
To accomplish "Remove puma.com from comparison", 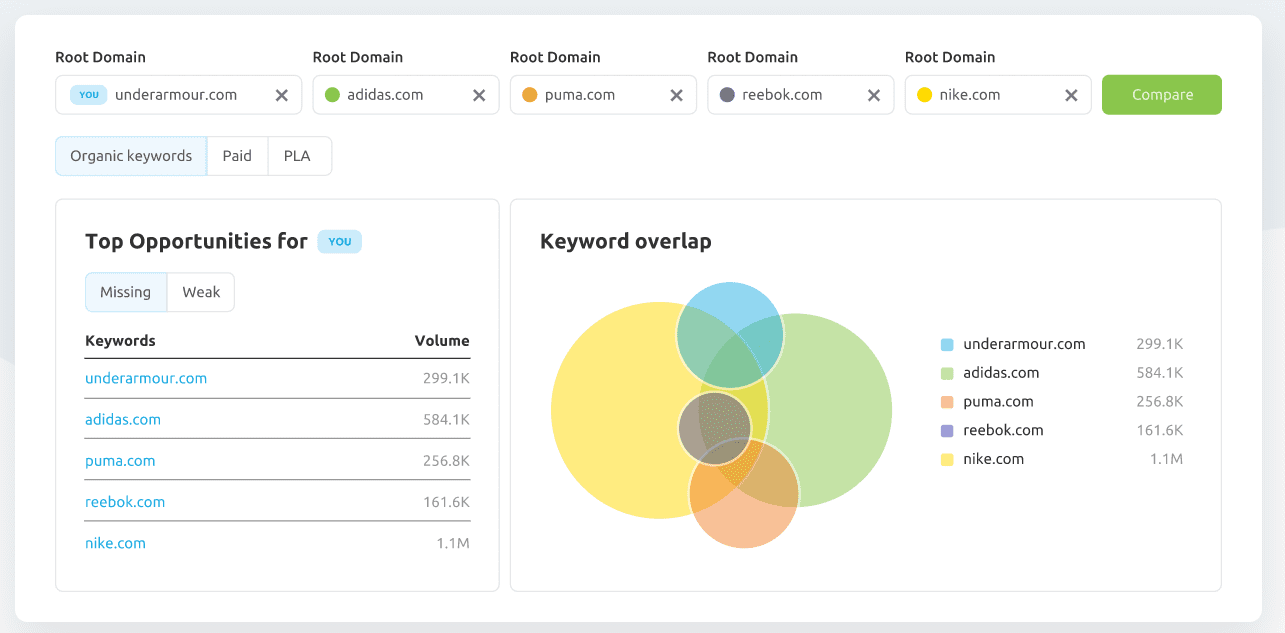I will click(676, 95).
